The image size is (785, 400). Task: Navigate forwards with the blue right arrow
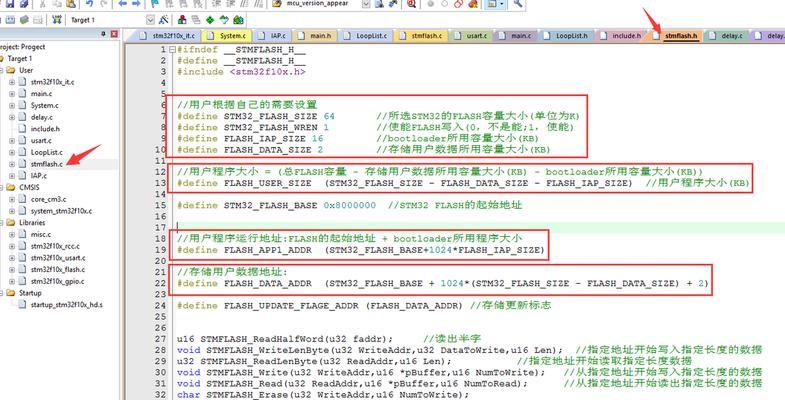(x=136, y=4)
